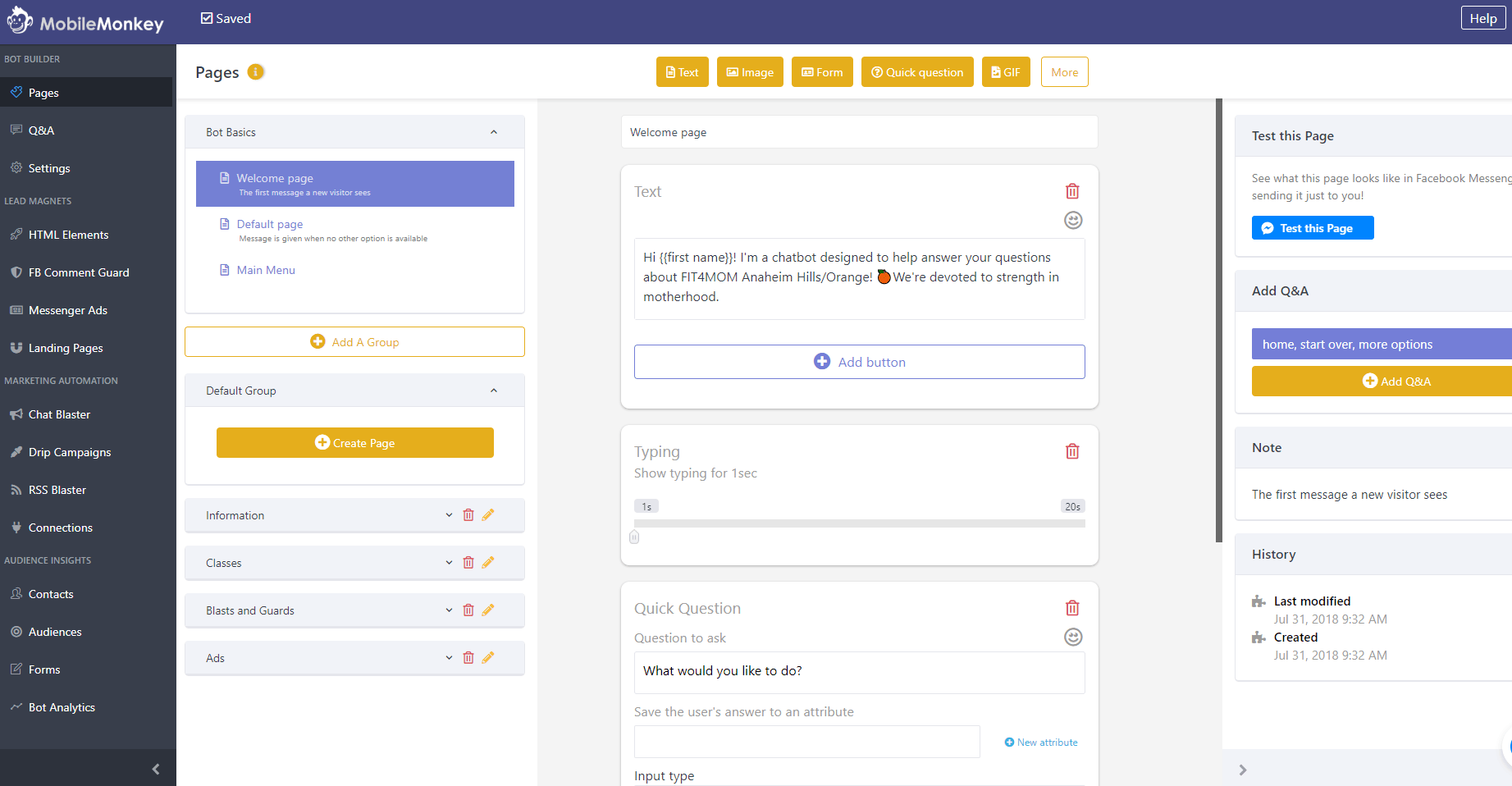Select the Welcome page item
This screenshot has width=1512, height=786.
354,184
